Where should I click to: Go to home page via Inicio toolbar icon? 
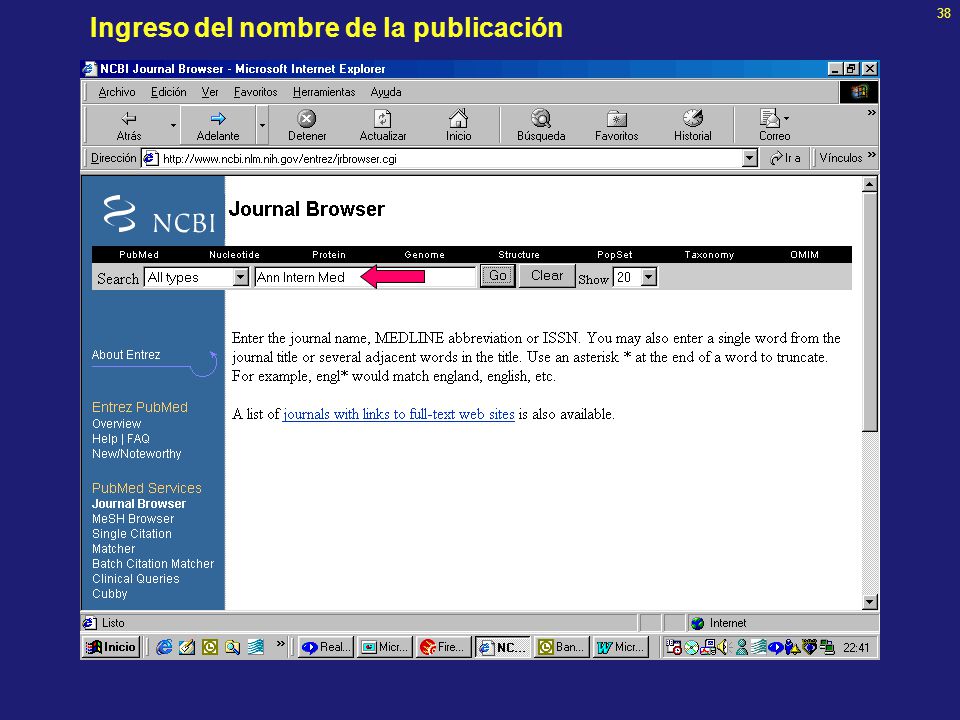459,125
